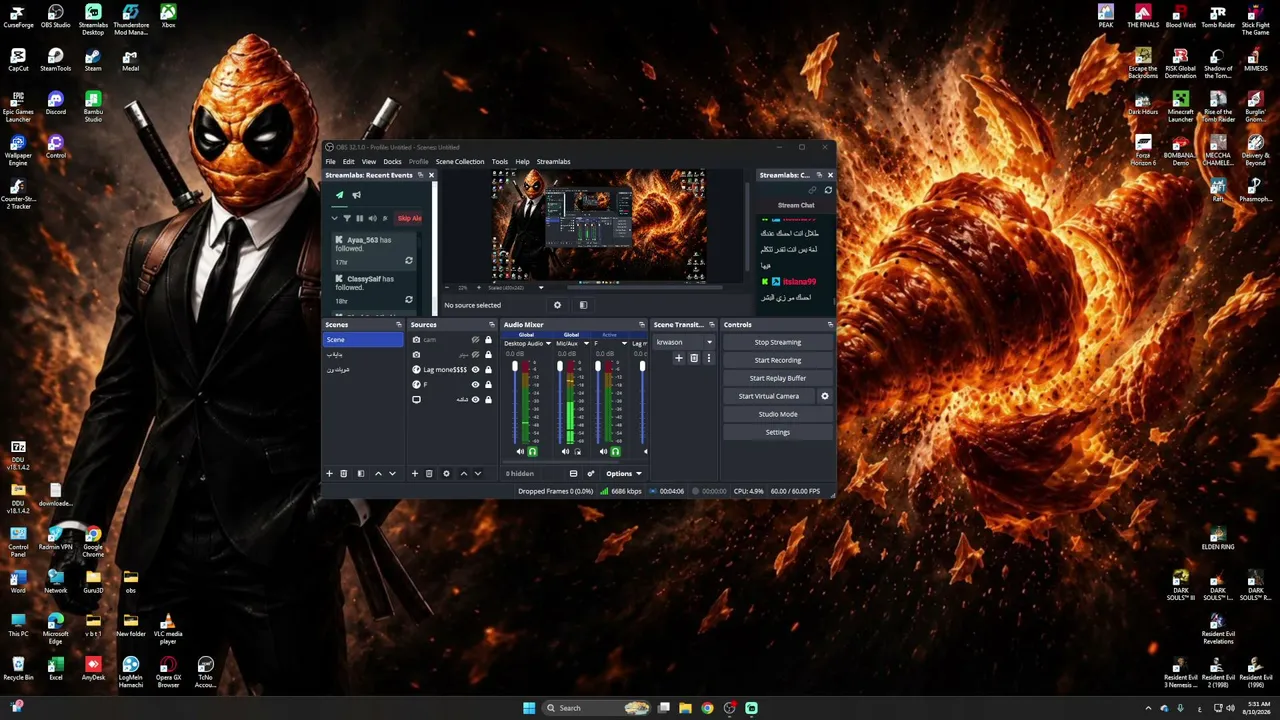Open source properties gear under the preview
The height and width of the screenshot is (720, 1280).
tap(558, 305)
